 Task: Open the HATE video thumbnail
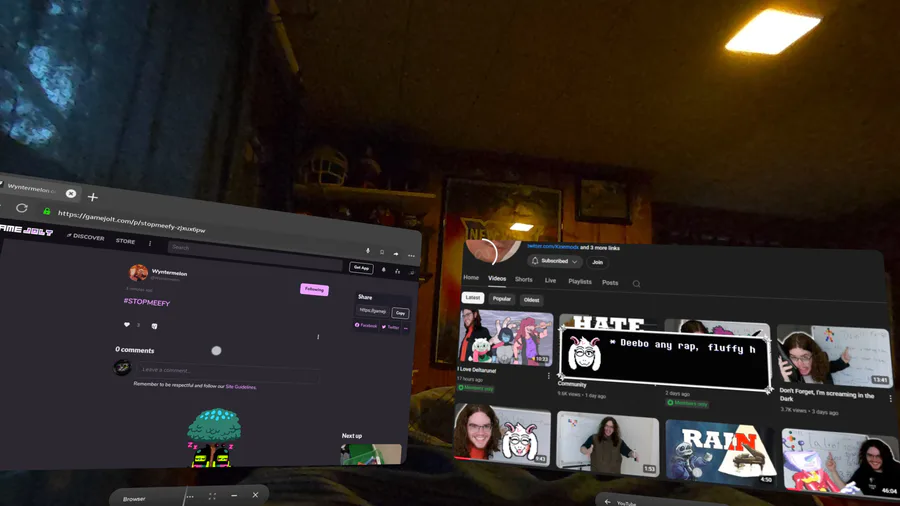(x=609, y=322)
